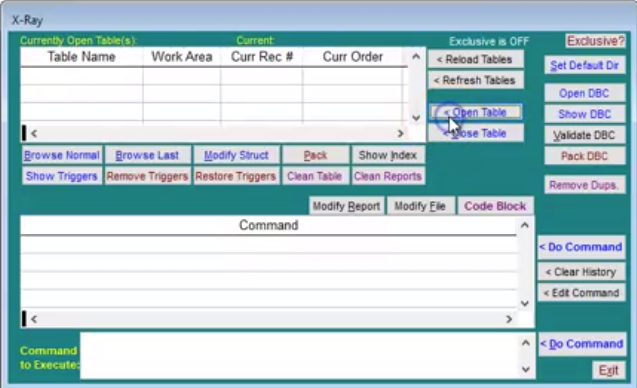Click the Exit button

pyautogui.click(x=609, y=370)
